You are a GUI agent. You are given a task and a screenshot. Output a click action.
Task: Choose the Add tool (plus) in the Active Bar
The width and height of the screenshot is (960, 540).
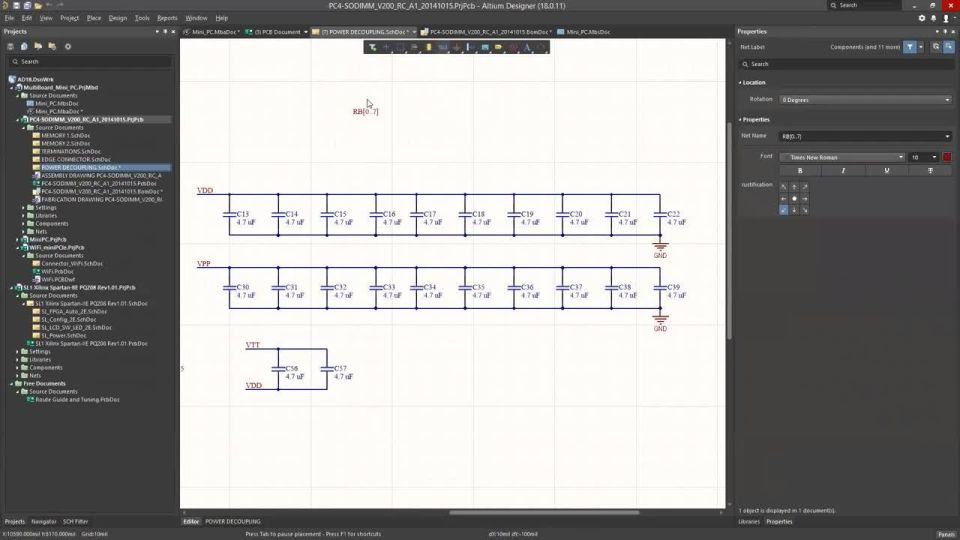tap(386, 47)
